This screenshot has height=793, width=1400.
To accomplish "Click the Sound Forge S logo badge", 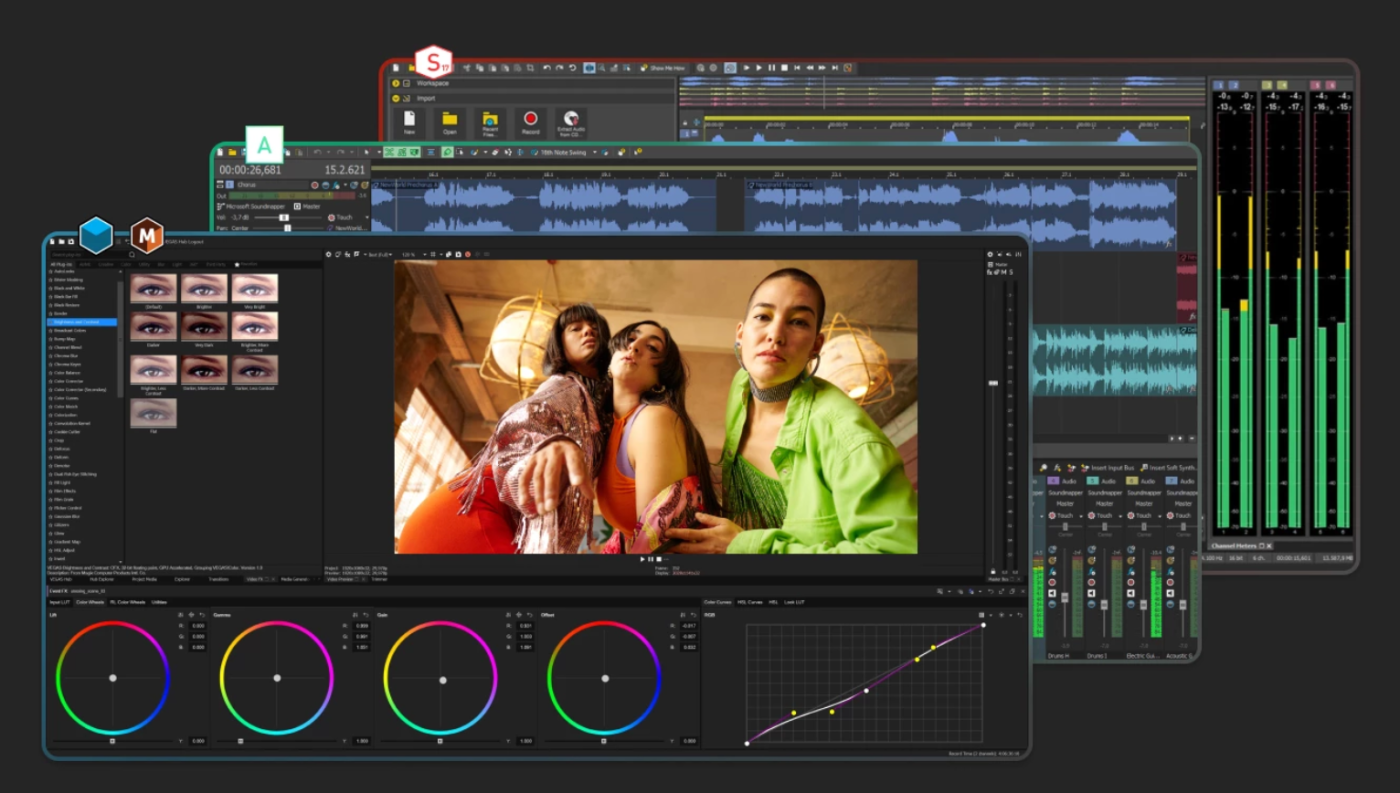I will pyautogui.click(x=434, y=63).
